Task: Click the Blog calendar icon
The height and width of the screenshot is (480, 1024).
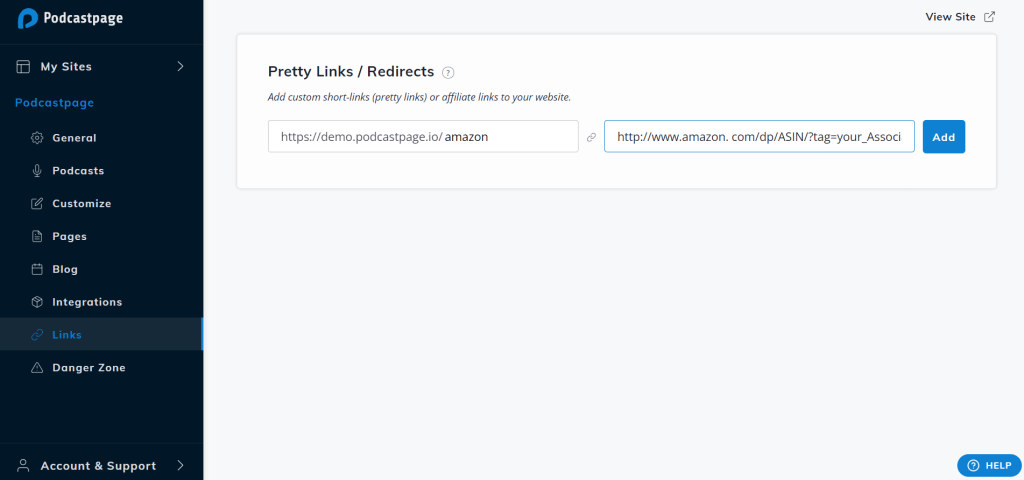Action: click(x=37, y=269)
